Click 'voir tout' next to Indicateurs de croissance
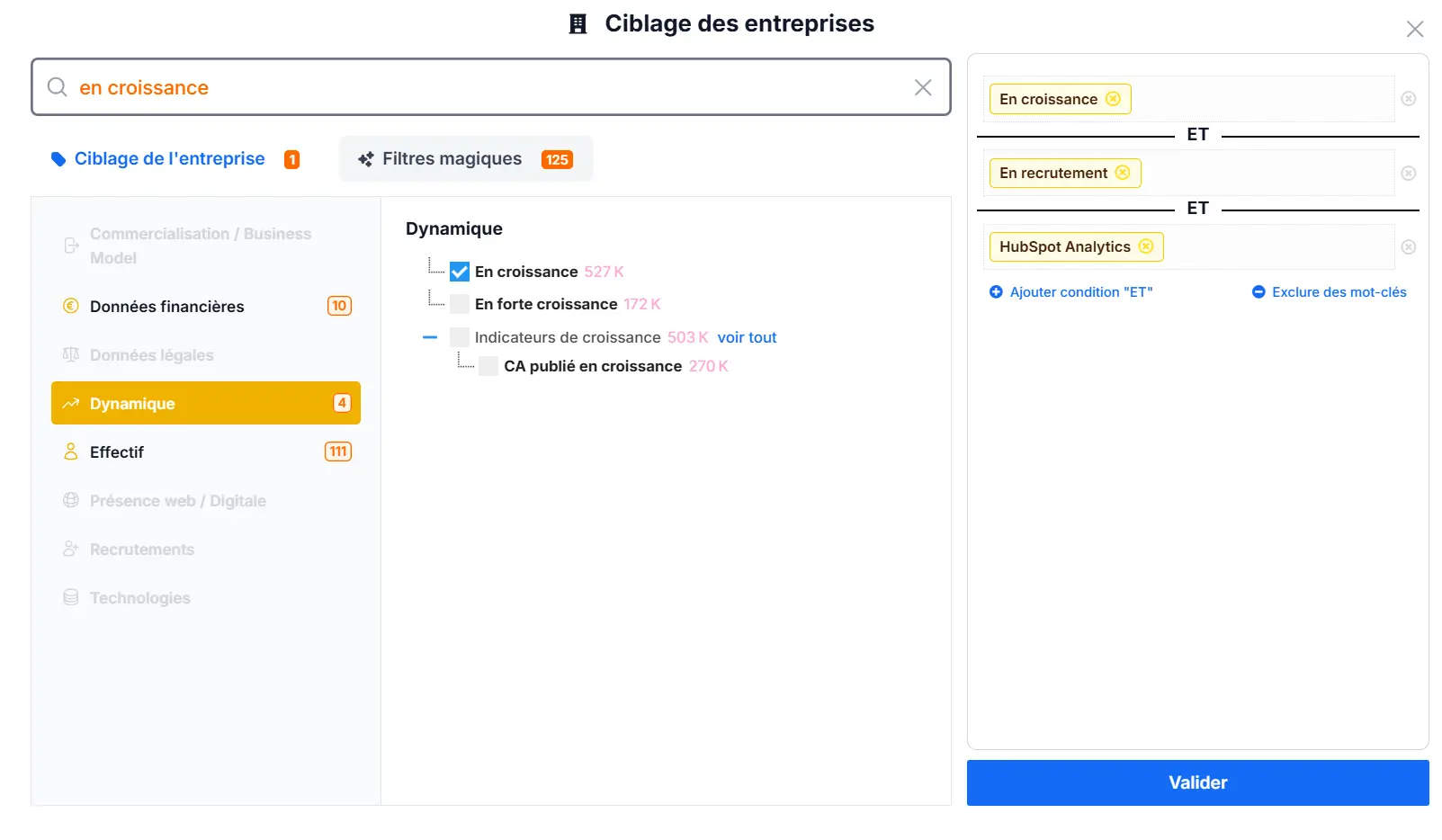The width and height of the screenshot is (1442, 840). [748, 337]
